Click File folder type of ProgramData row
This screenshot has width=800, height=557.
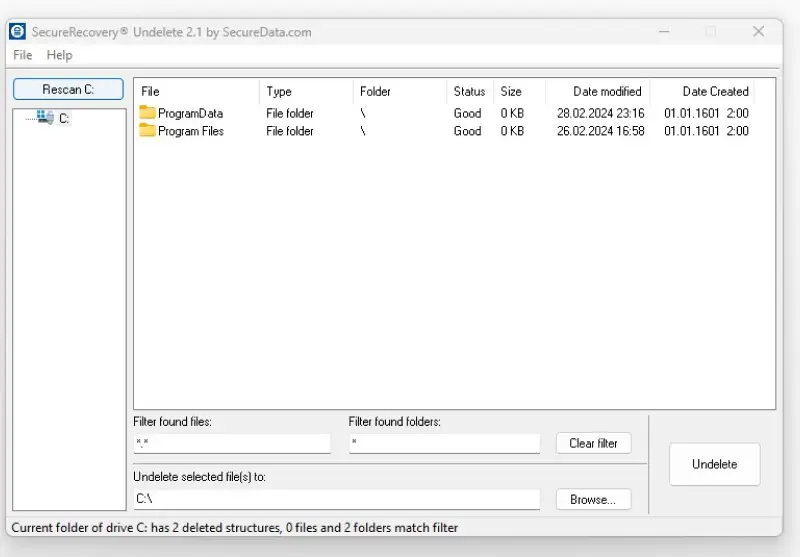tap(290, 113)
